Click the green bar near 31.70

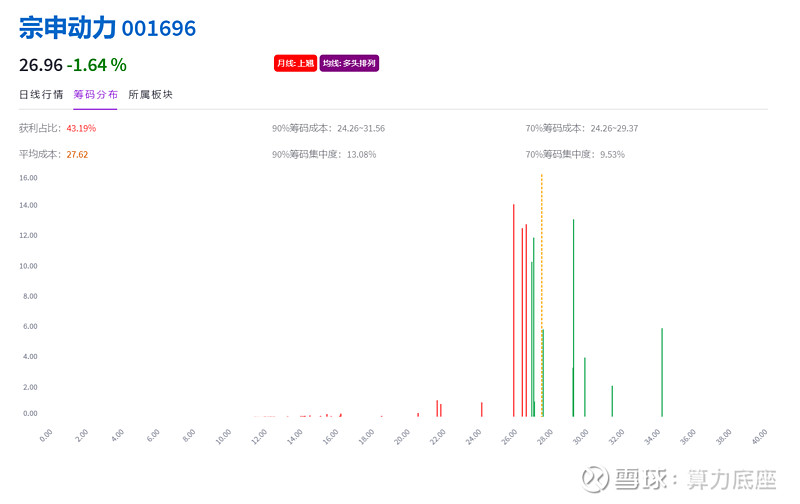612,401
